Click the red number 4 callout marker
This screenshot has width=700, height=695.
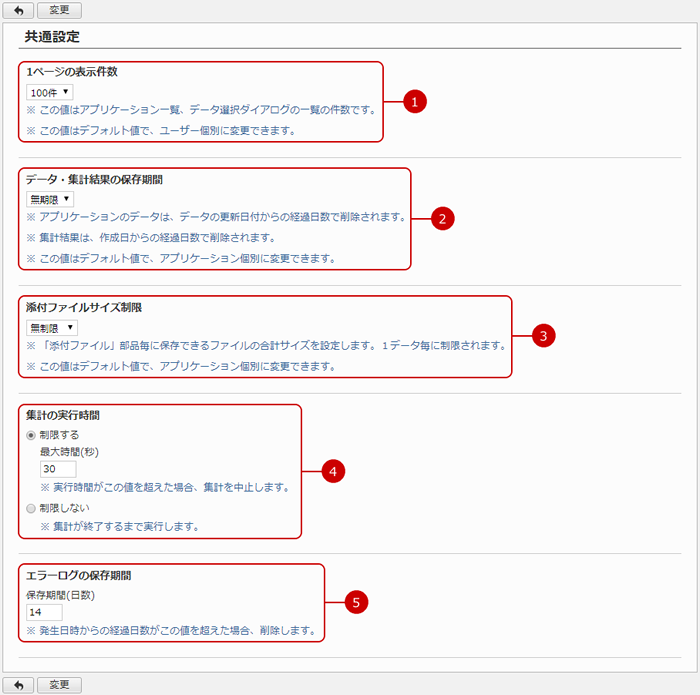pyautogui.click(x=332, y=472)
